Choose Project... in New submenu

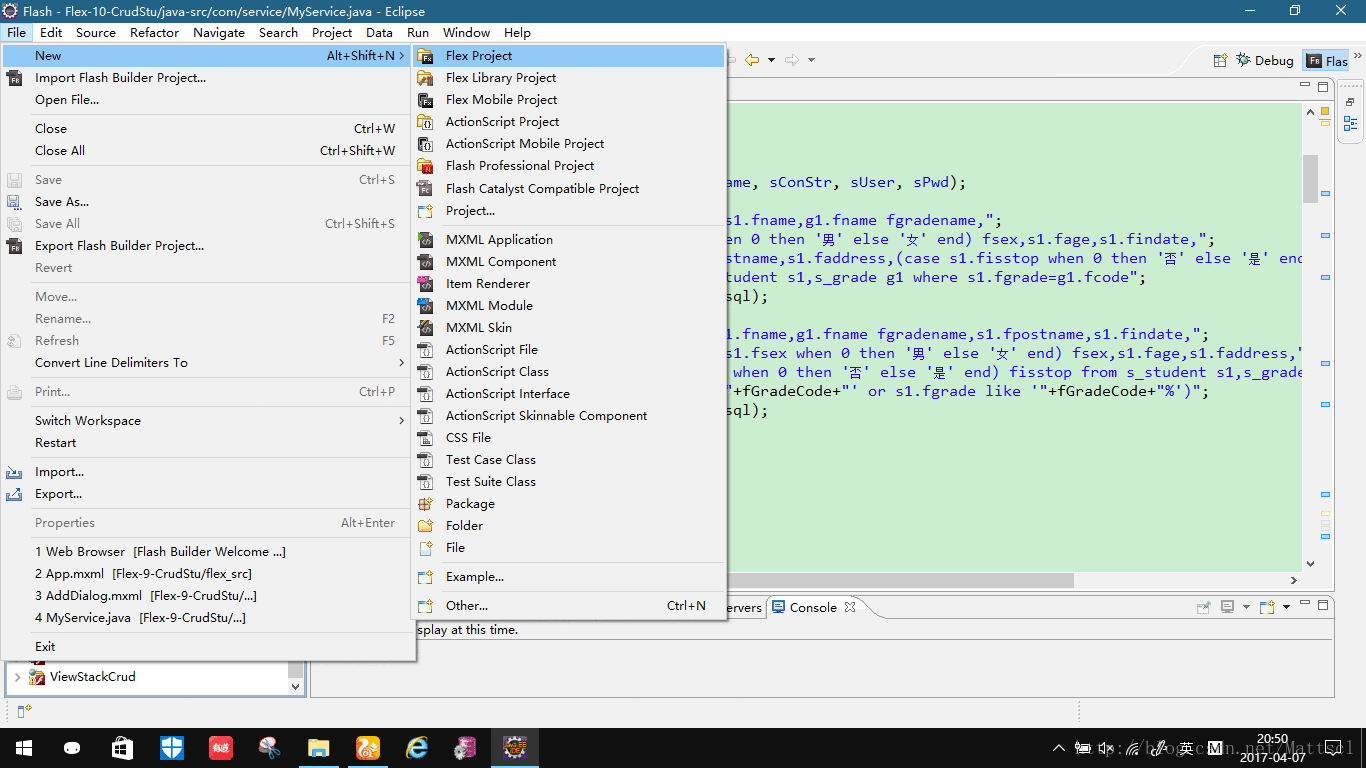[569, 211]
